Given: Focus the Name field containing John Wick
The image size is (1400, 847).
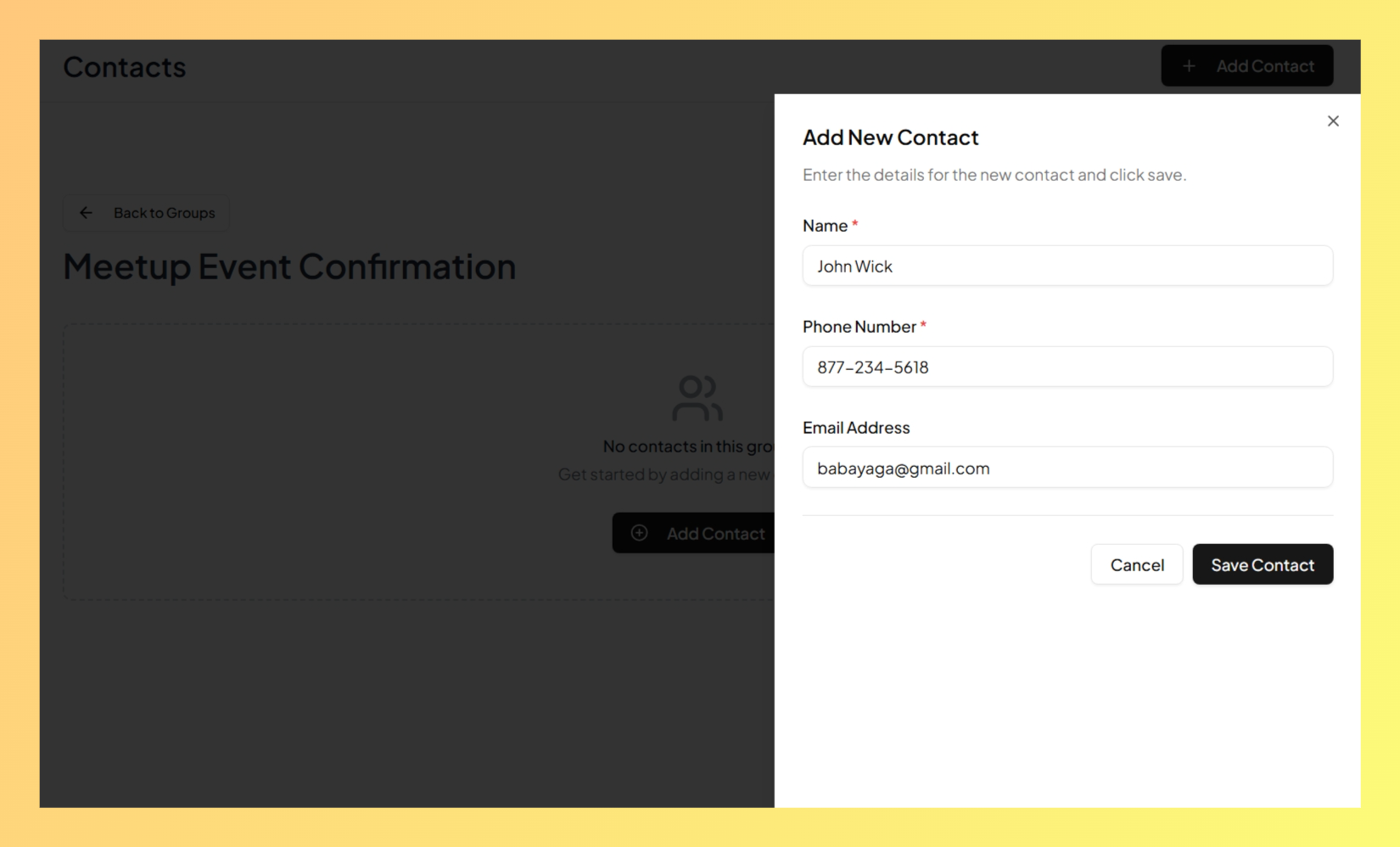Looking at the screenshot, I should pos(1067,266).
